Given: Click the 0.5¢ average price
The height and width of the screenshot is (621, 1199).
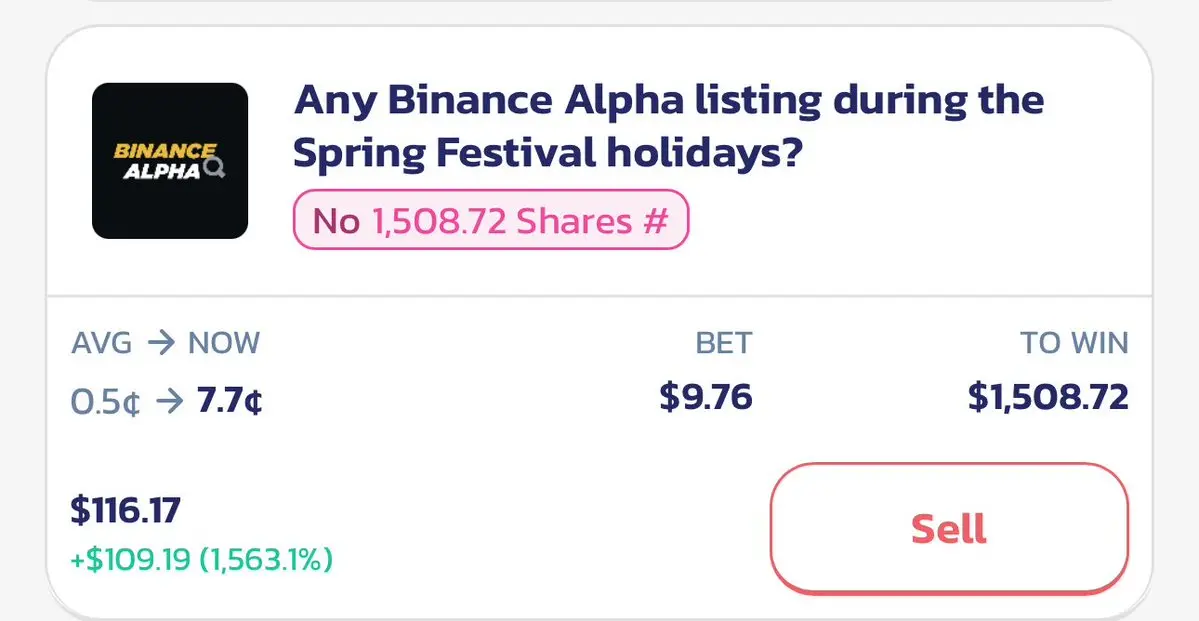Looking at the screenshot, I should (106, 401).
